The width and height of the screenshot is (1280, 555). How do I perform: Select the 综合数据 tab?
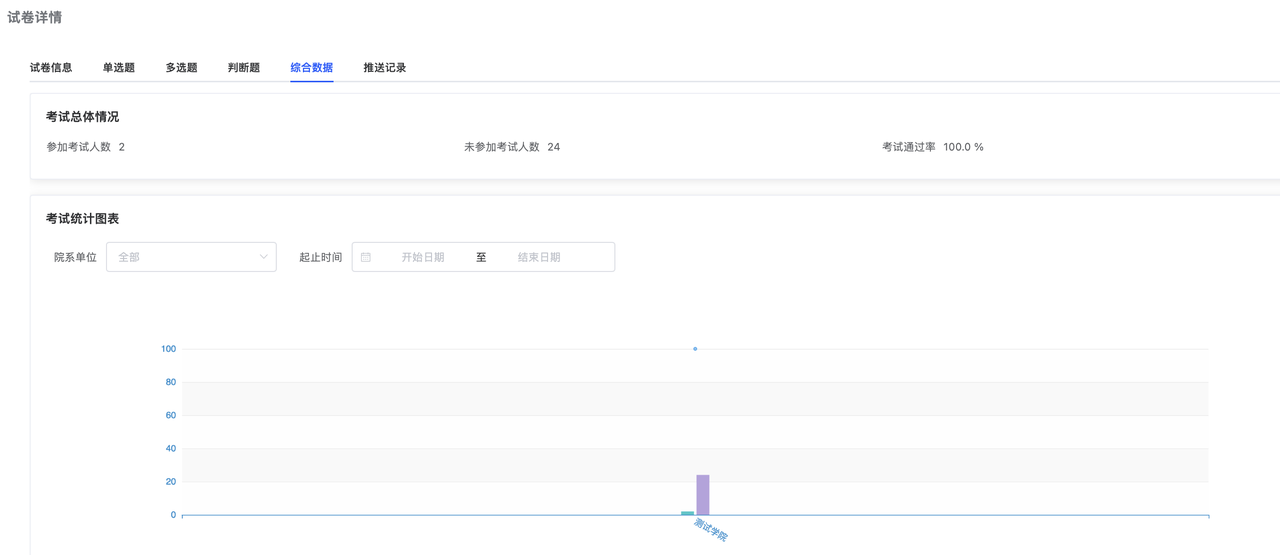[x=311, y=68]
